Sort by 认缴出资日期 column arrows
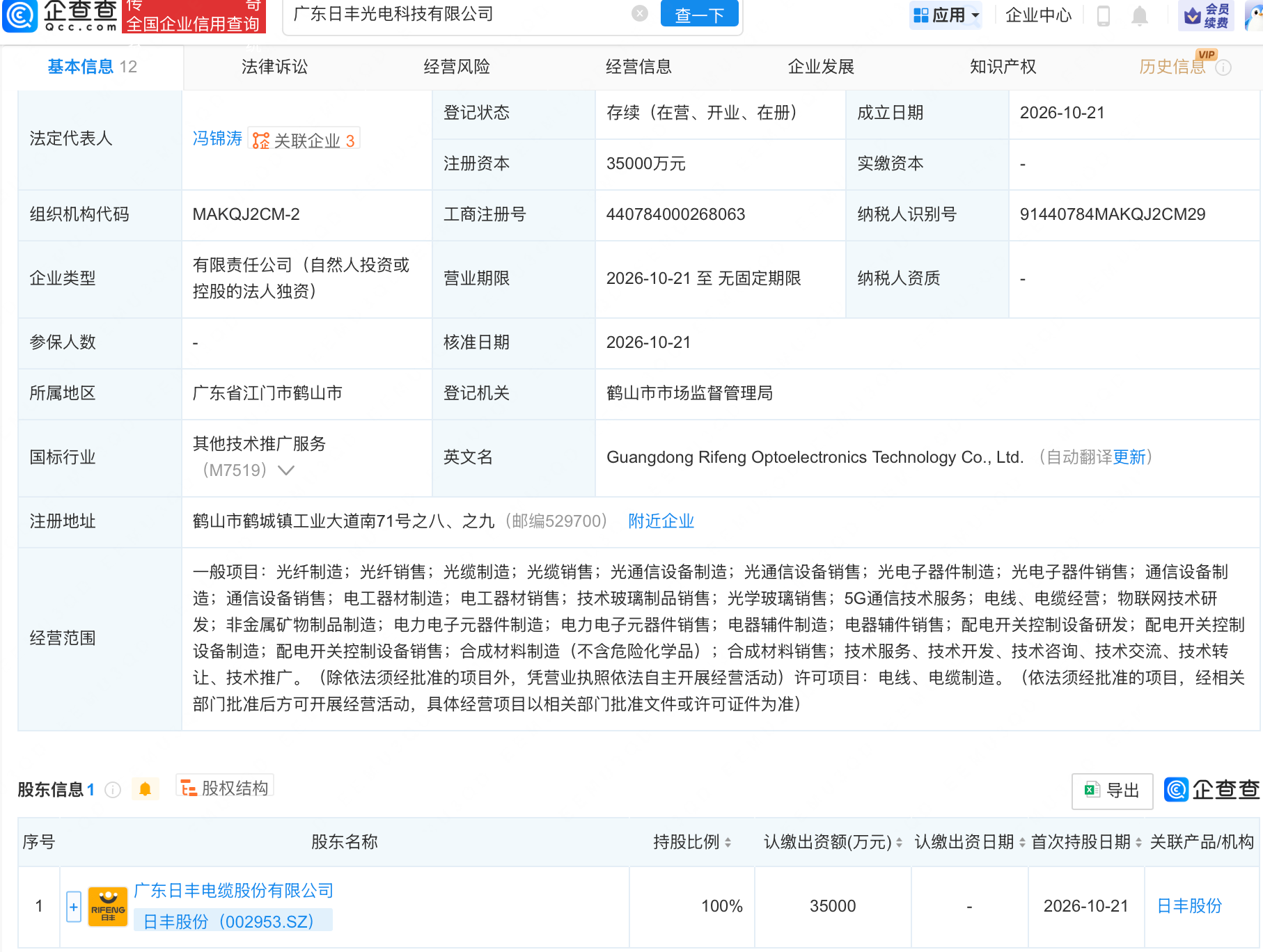The height and width of the screenshot is (952, 1263). tap(1022, 843)
